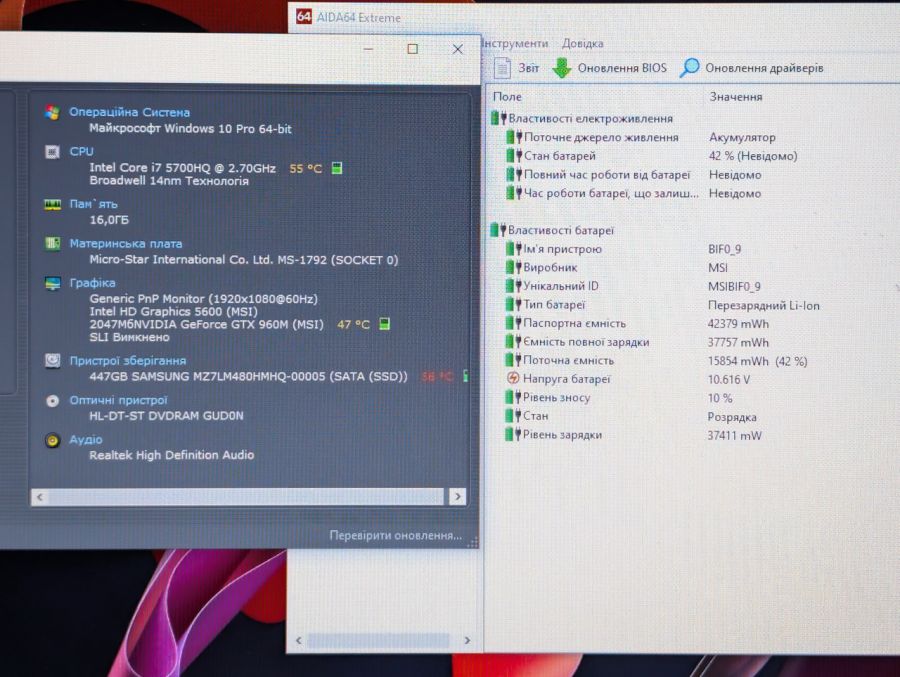Click the Пристрої зберігання disk icon
The width and height of the screenshot is (900, 677).
[x=52, y=361]
